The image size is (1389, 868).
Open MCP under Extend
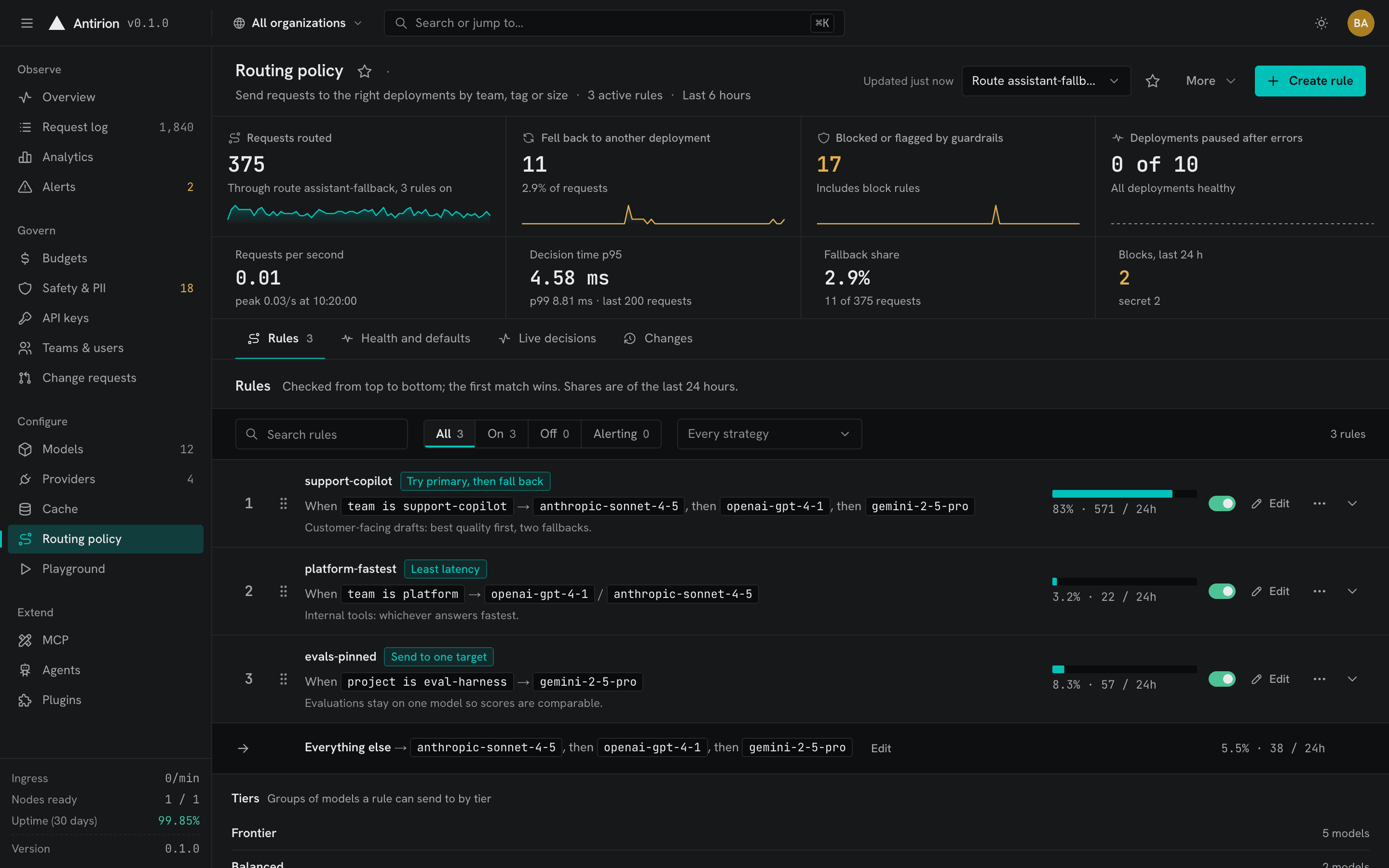[106, 640]
